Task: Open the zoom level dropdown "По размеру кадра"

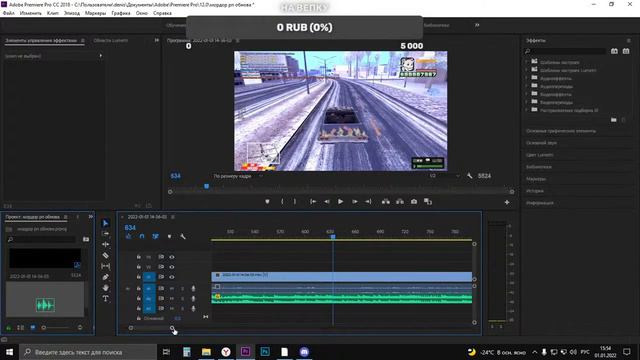Action: click(238, 176)
